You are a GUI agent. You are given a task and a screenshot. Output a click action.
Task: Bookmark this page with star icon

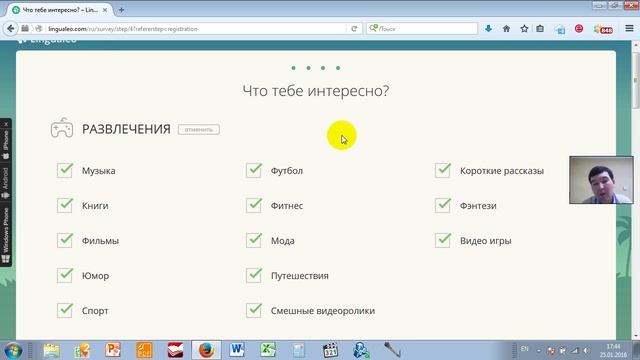click(x=524, y=29)
